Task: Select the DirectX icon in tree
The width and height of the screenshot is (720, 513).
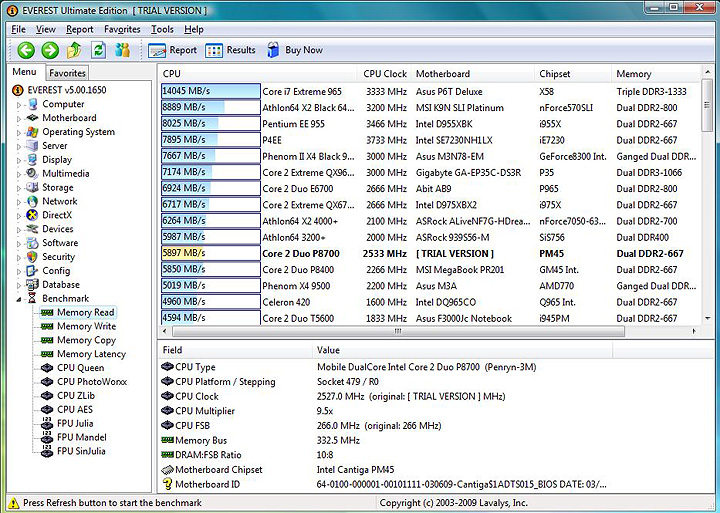Action: point(32,215)
